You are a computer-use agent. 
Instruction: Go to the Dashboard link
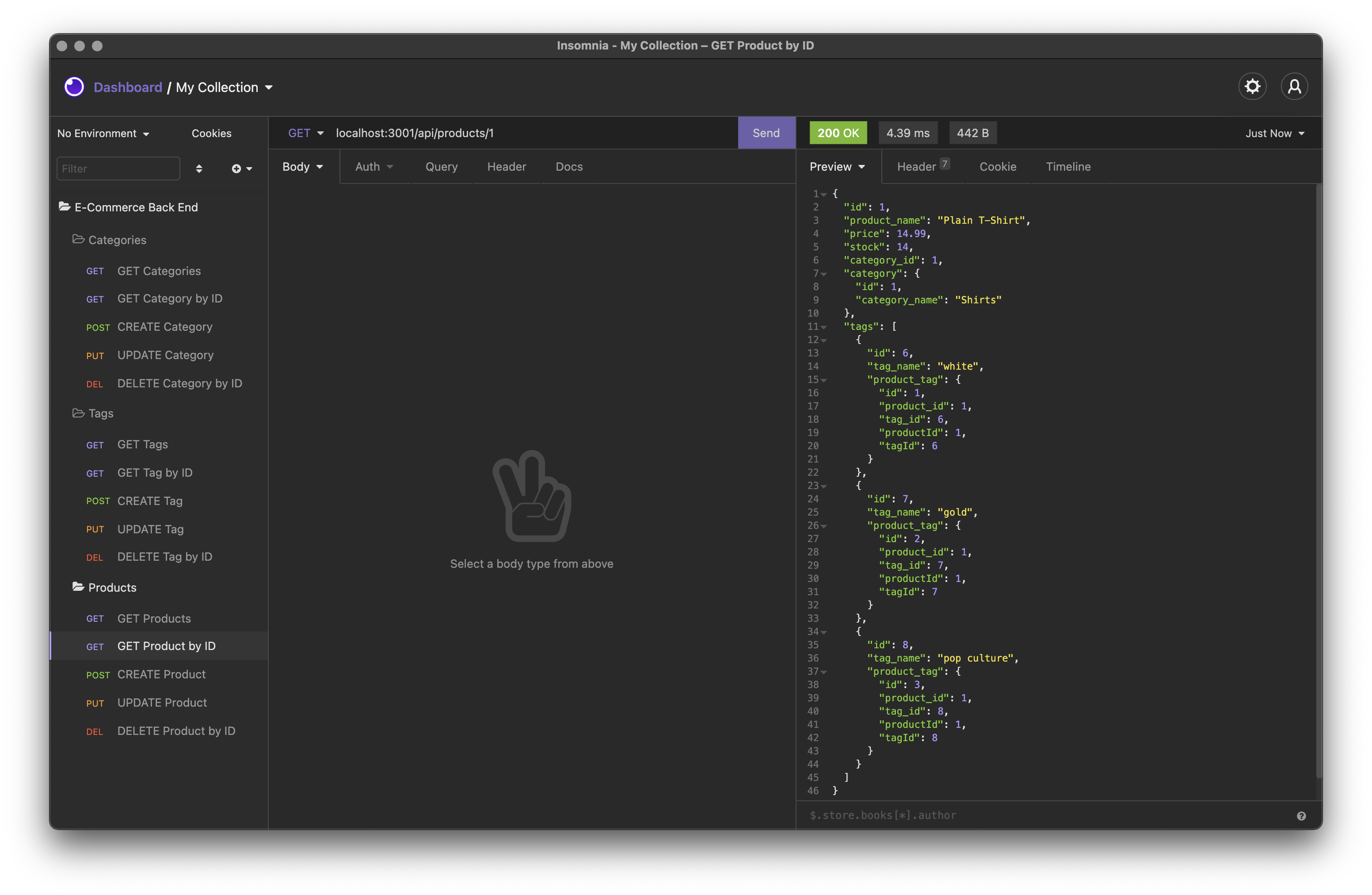tap(128, 88)
